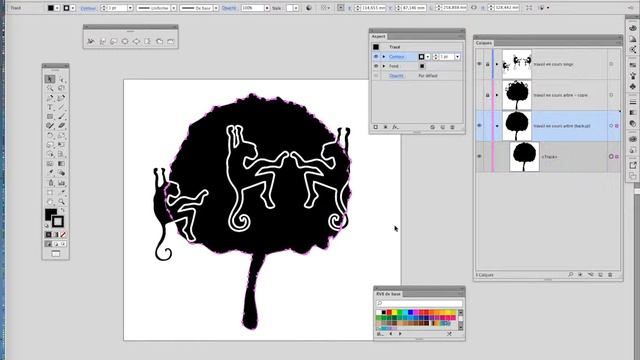Select the Eyedropper tool
This screenshot has width=640, height=360.
point(50,173)
